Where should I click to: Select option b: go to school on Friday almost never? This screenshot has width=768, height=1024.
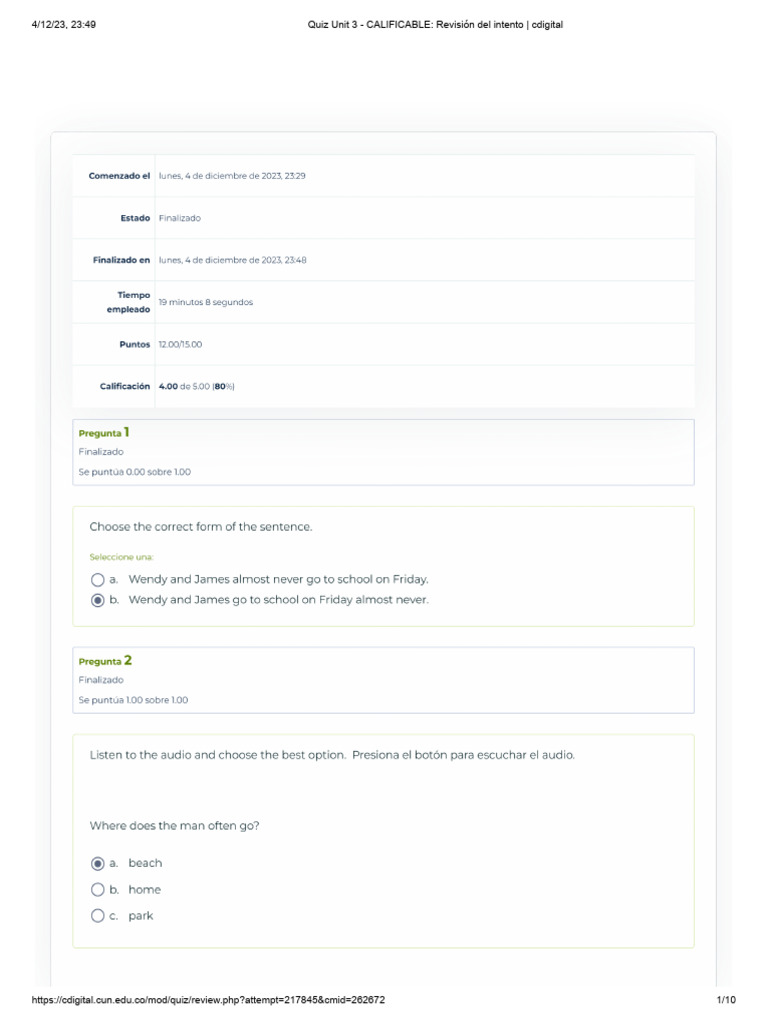pos(97,600)
